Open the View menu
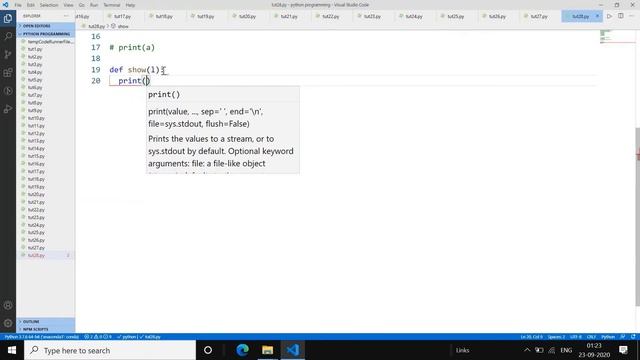The height and width of the screenshot is (360, 640). (69, 5)
